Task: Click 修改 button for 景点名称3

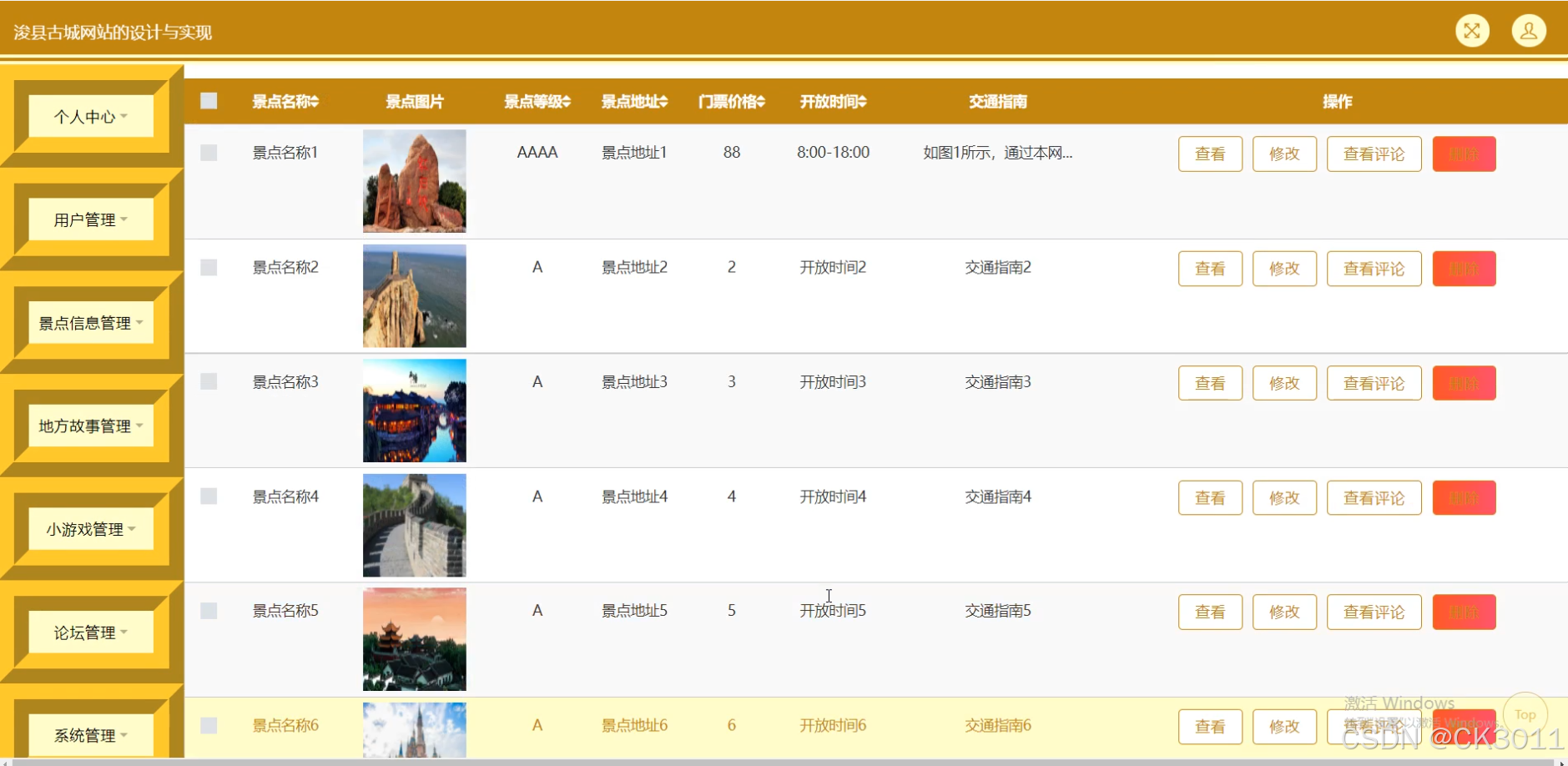Action: click(1284, 383)
